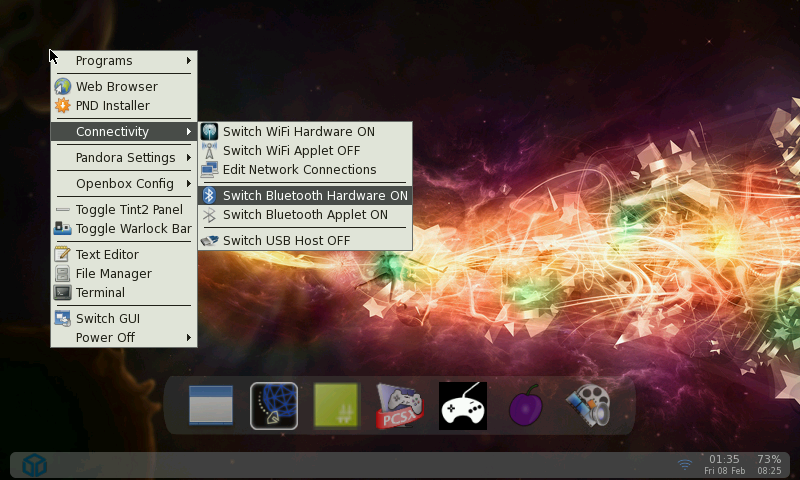Open Openbox Config menu entry

[124, 184]
